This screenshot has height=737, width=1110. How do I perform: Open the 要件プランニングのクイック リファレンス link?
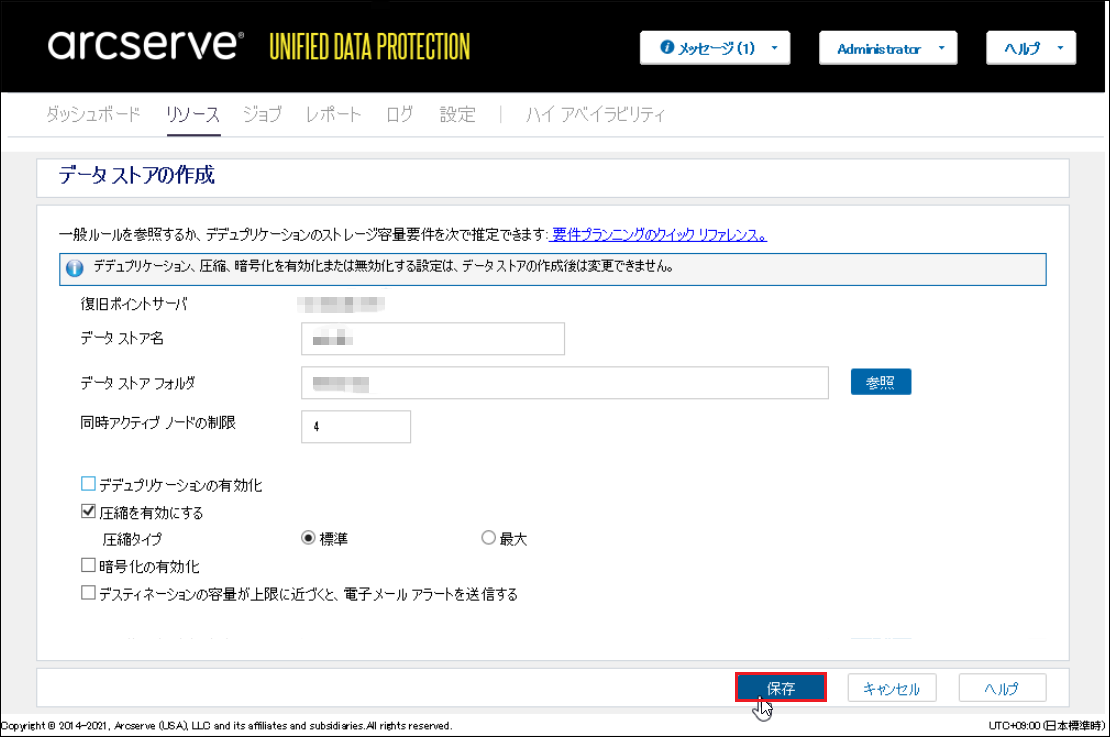tap(659, 234)
